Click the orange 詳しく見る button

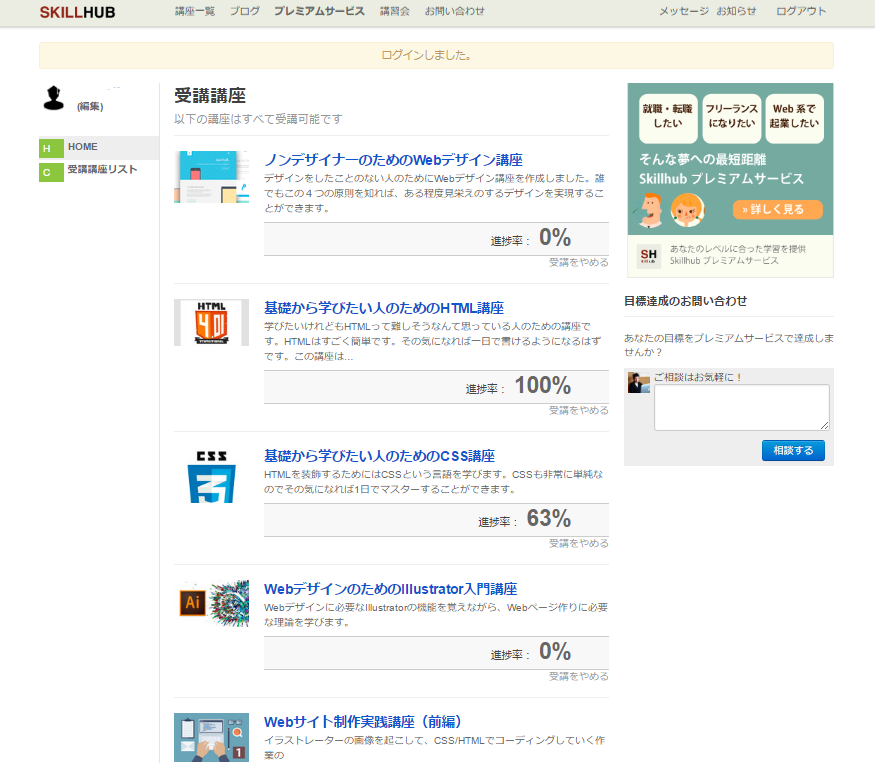click(777, 209)
